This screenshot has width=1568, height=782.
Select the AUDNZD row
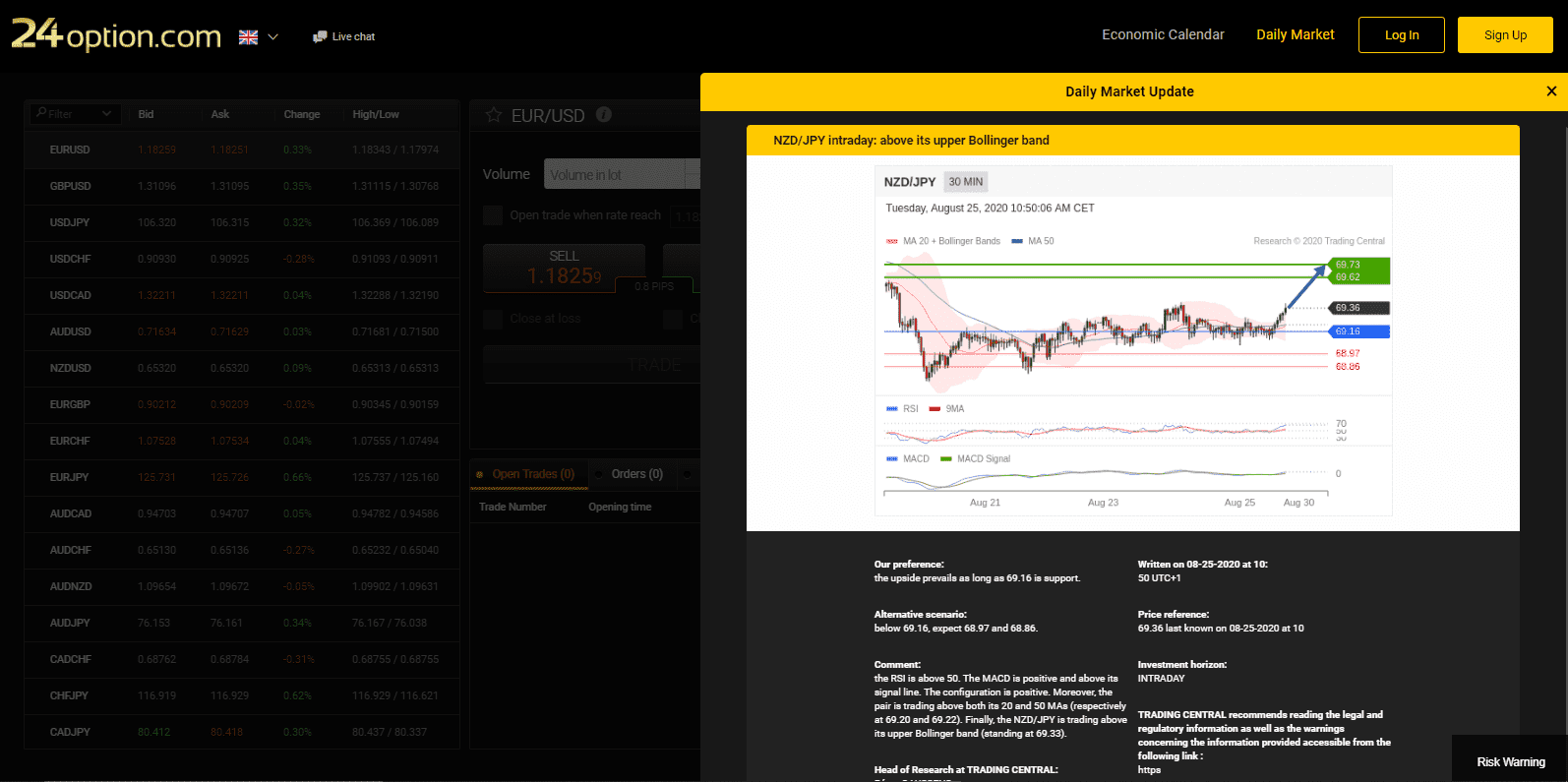pos(242,586)
